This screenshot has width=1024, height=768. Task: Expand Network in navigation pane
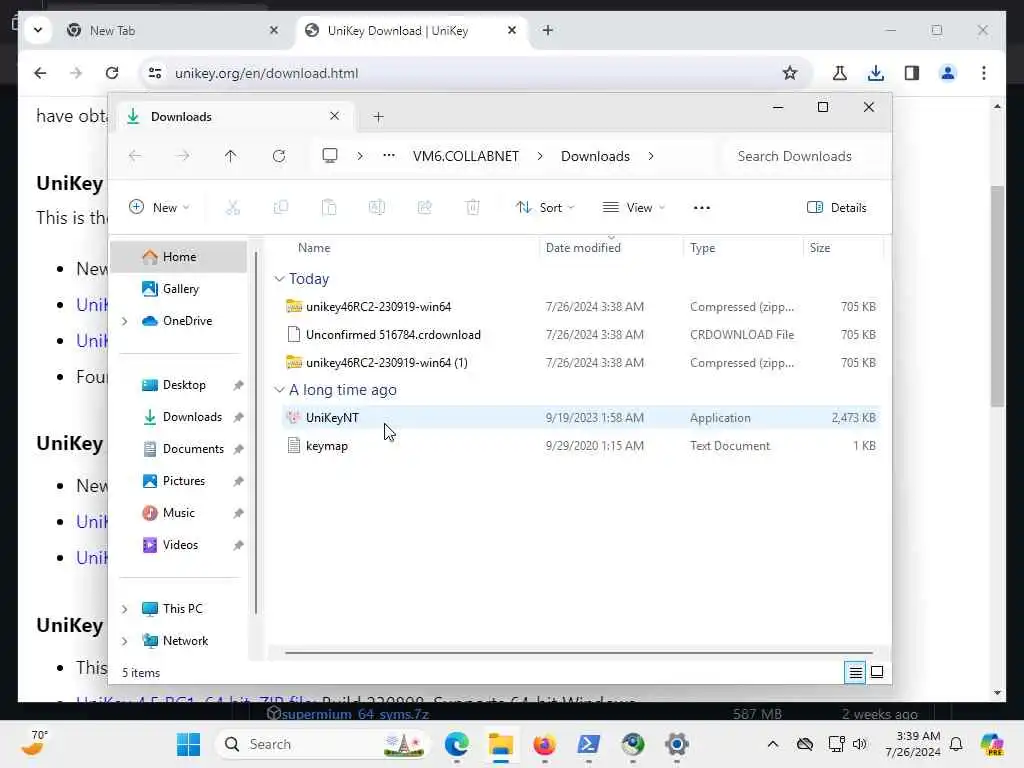click(125, 641)
